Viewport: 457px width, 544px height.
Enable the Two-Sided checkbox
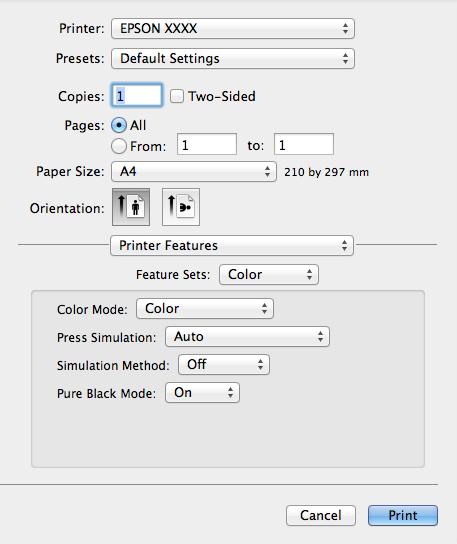tap(177, 96)
